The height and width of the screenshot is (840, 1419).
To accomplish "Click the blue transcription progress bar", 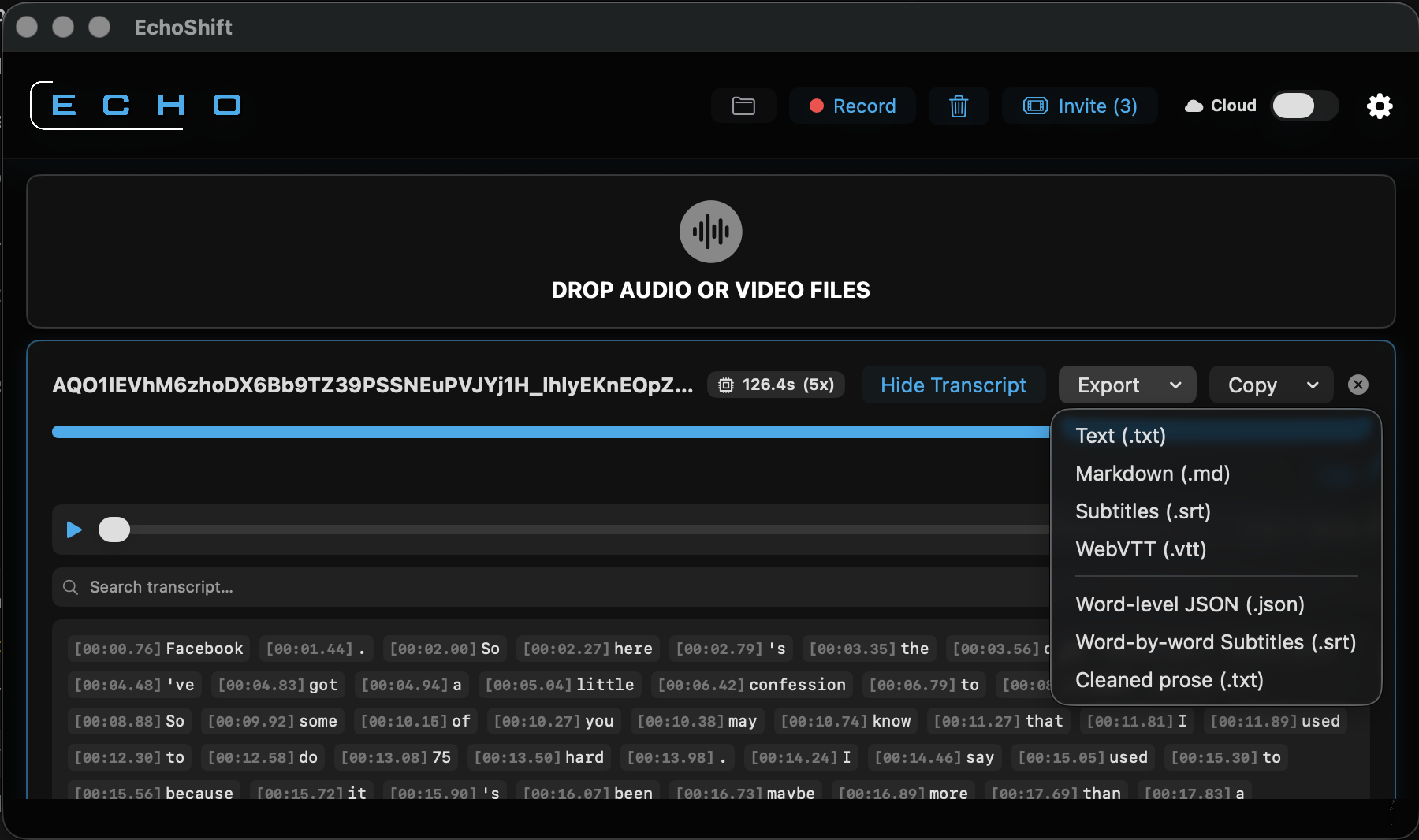I will (551, 432).
